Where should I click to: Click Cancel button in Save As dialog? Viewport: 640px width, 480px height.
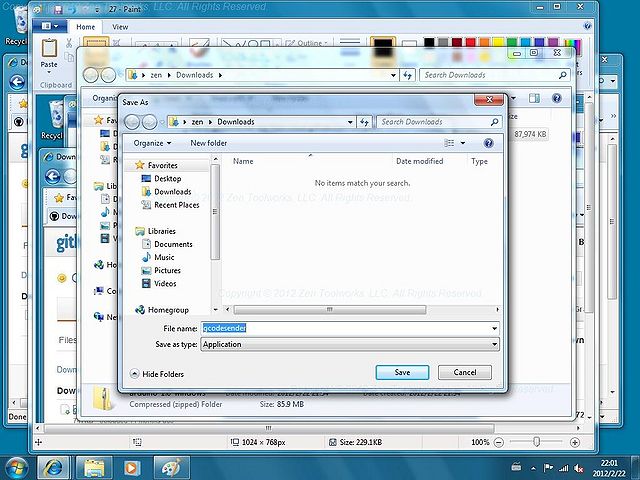point(464,372)
